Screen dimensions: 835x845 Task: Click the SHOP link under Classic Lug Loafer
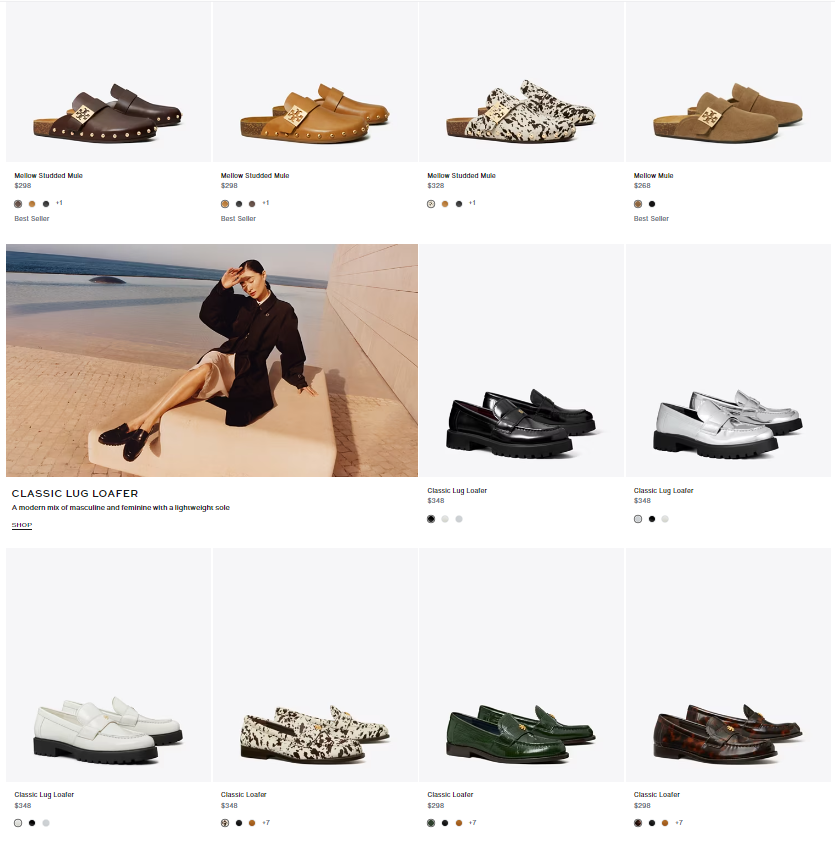pos(22,525)
